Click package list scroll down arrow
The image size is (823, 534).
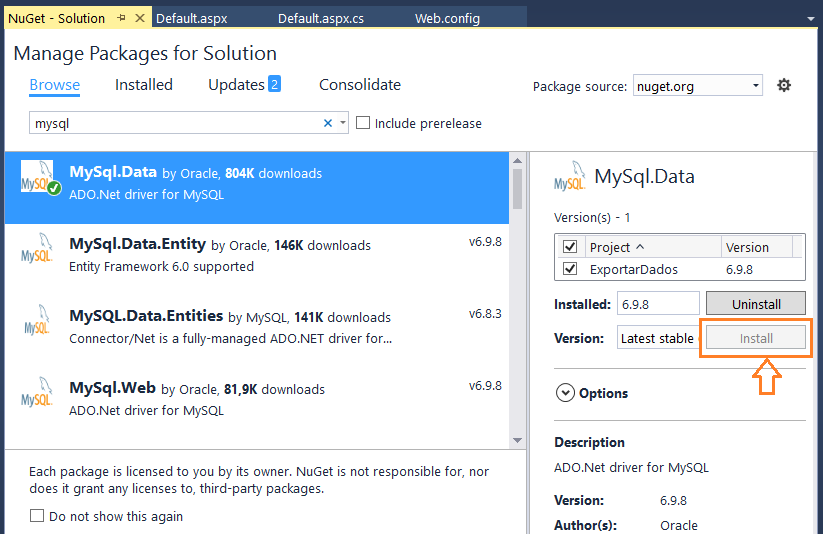point(518,440)
